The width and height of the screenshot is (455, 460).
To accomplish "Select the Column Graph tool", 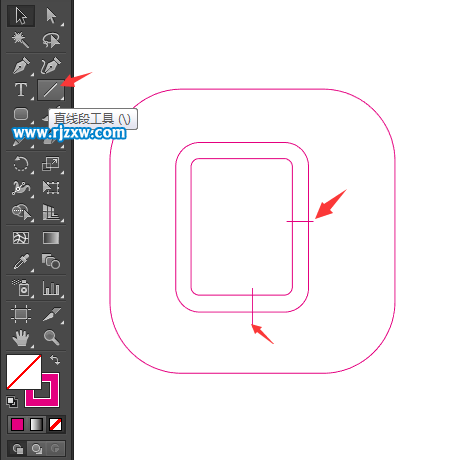I will tap(51, 288).
